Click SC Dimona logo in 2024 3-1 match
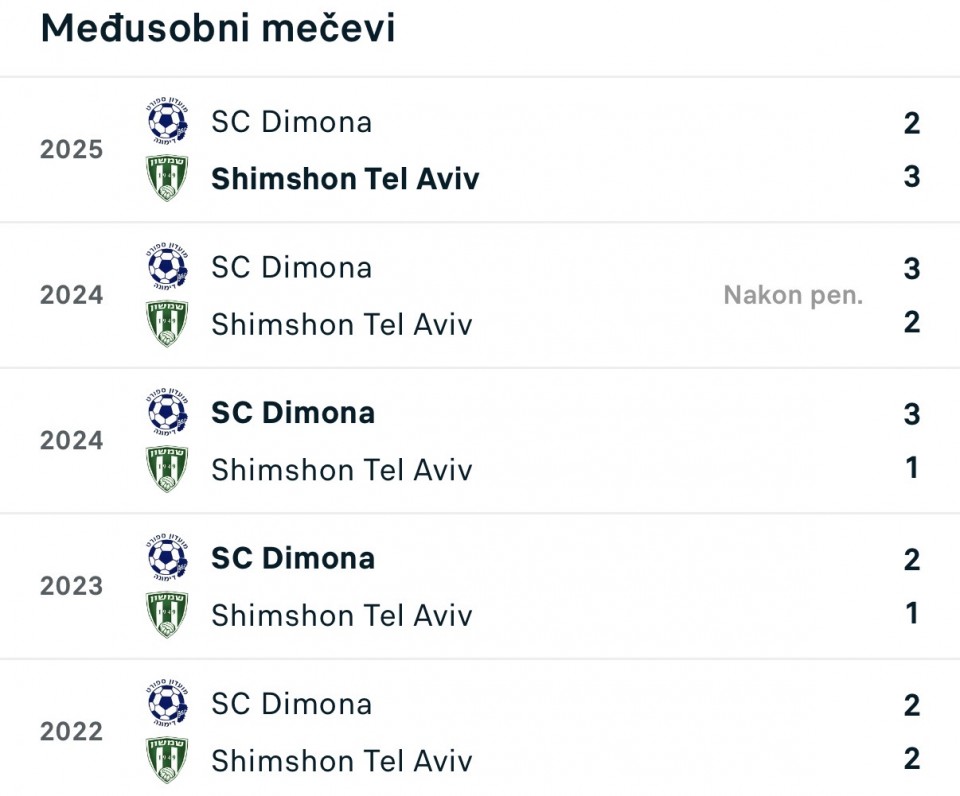Screen dimensions: 960x796 (x=167, y=413)
